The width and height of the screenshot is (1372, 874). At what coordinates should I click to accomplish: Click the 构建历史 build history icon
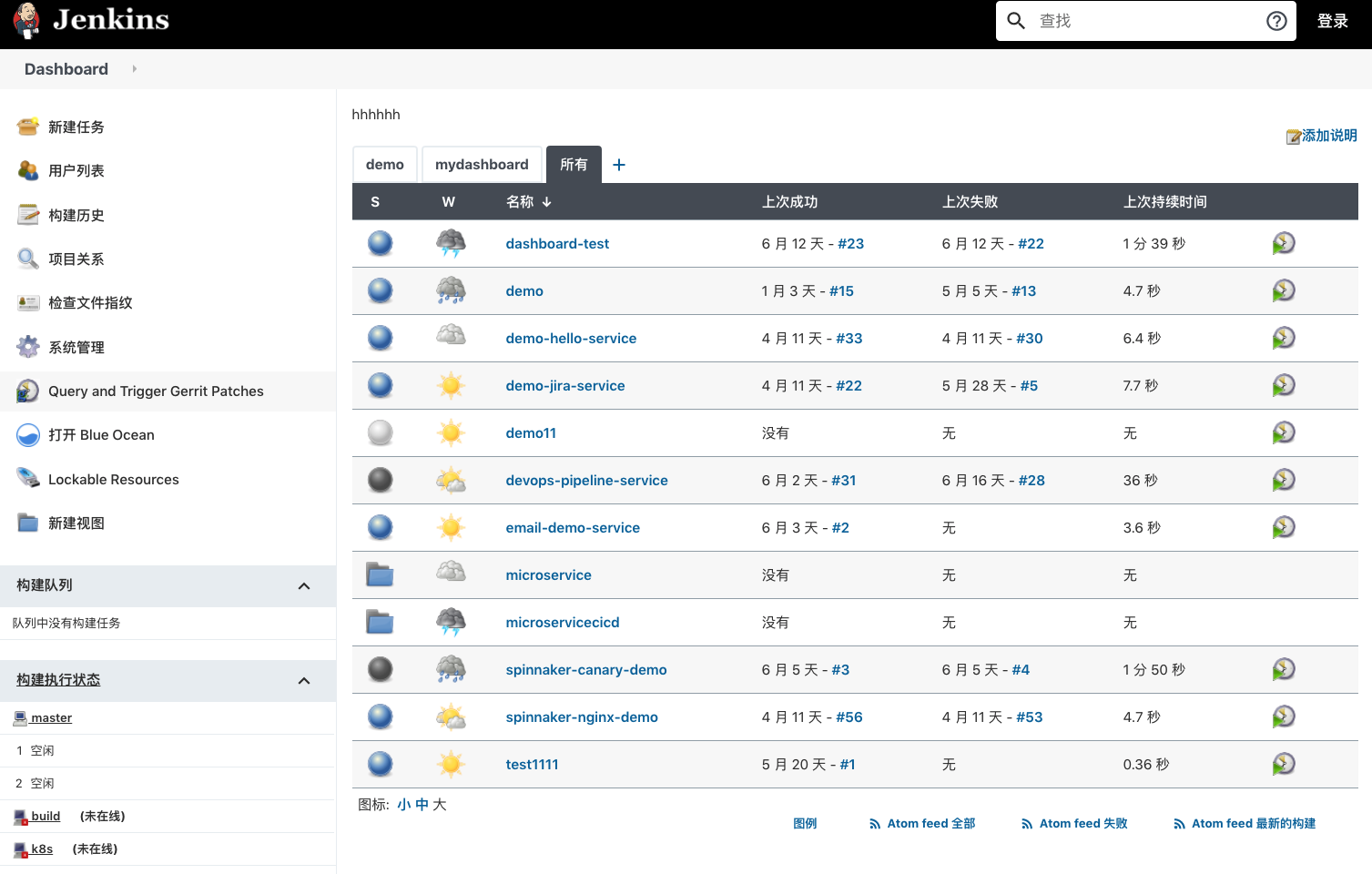coord(28,215)
